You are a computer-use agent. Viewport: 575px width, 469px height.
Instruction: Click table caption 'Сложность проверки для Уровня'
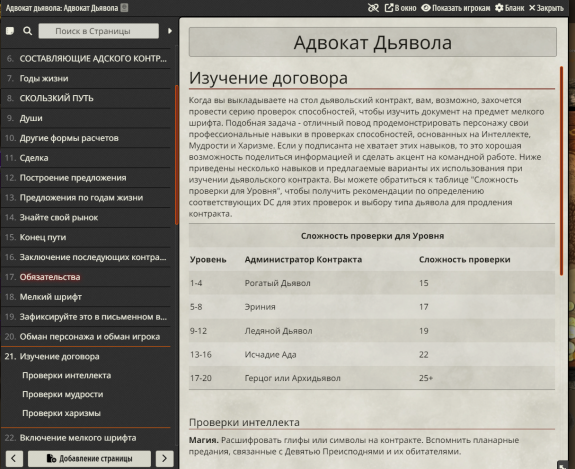[372, 236]
